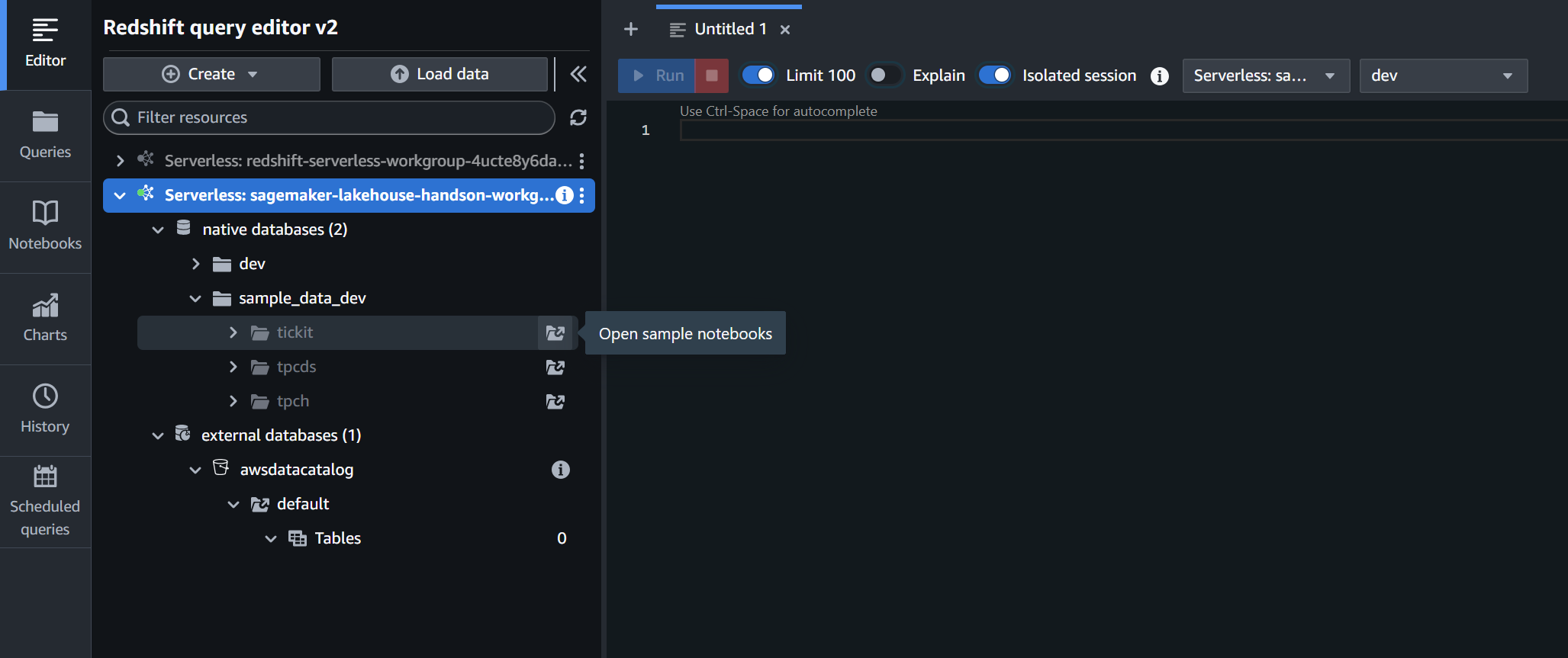Open the Create dropdown button
Viewport: 1568px width, 658px height.
211,74
